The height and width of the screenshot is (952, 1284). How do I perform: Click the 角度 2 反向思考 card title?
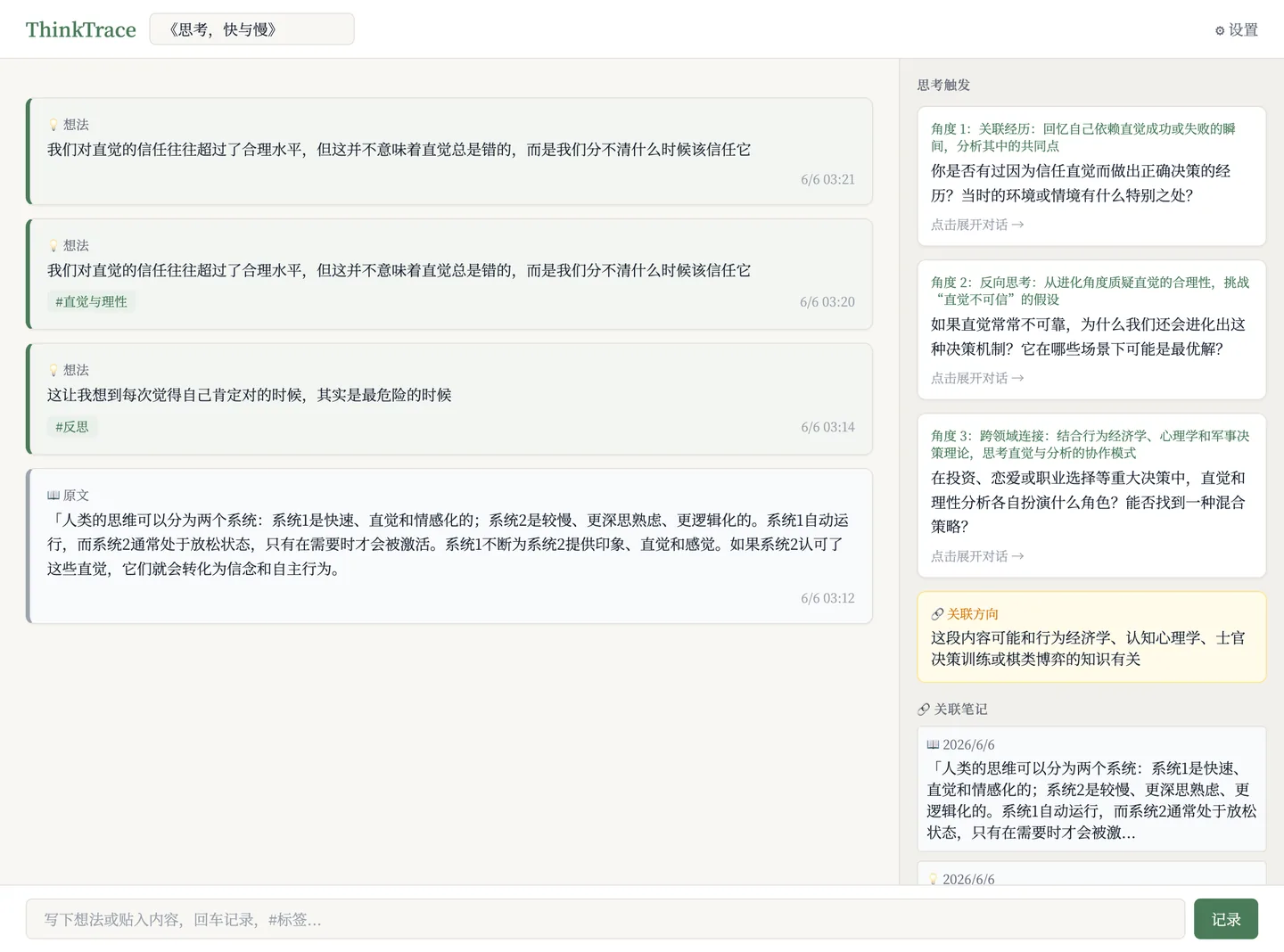click(1090, 291)
